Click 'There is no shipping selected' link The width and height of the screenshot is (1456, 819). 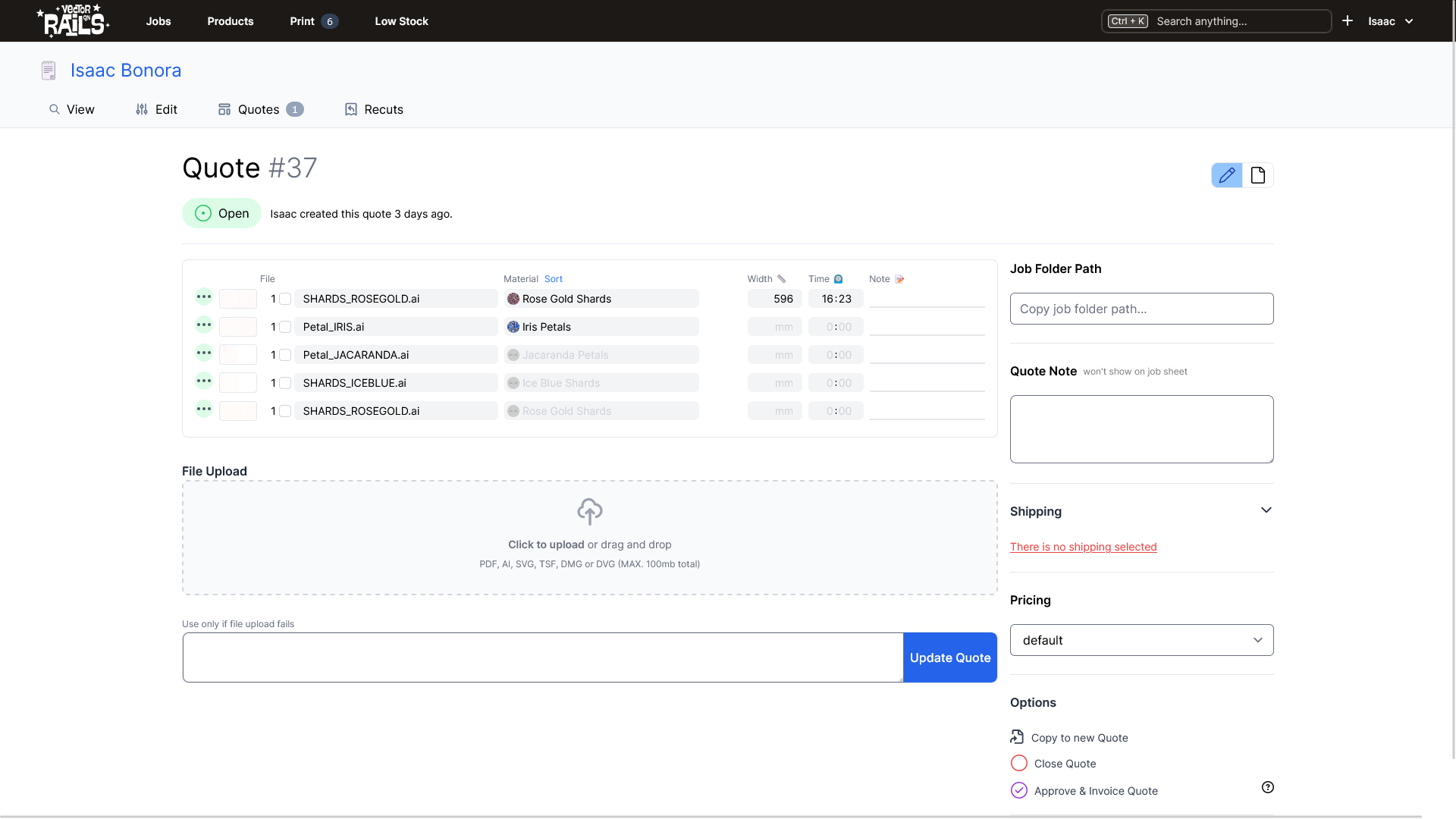pyautogui.click(x=1083, y=547)
